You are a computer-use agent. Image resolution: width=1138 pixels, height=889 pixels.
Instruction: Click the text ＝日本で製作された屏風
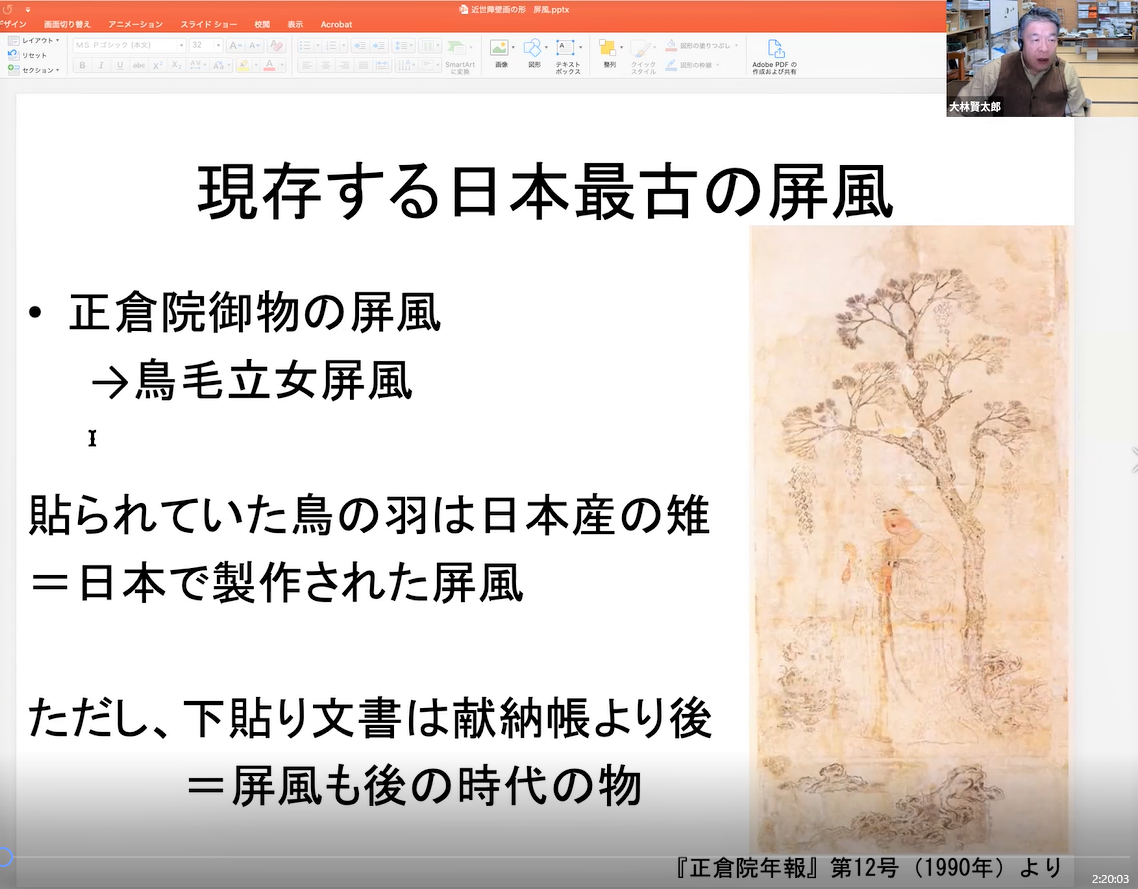[277, 582]
